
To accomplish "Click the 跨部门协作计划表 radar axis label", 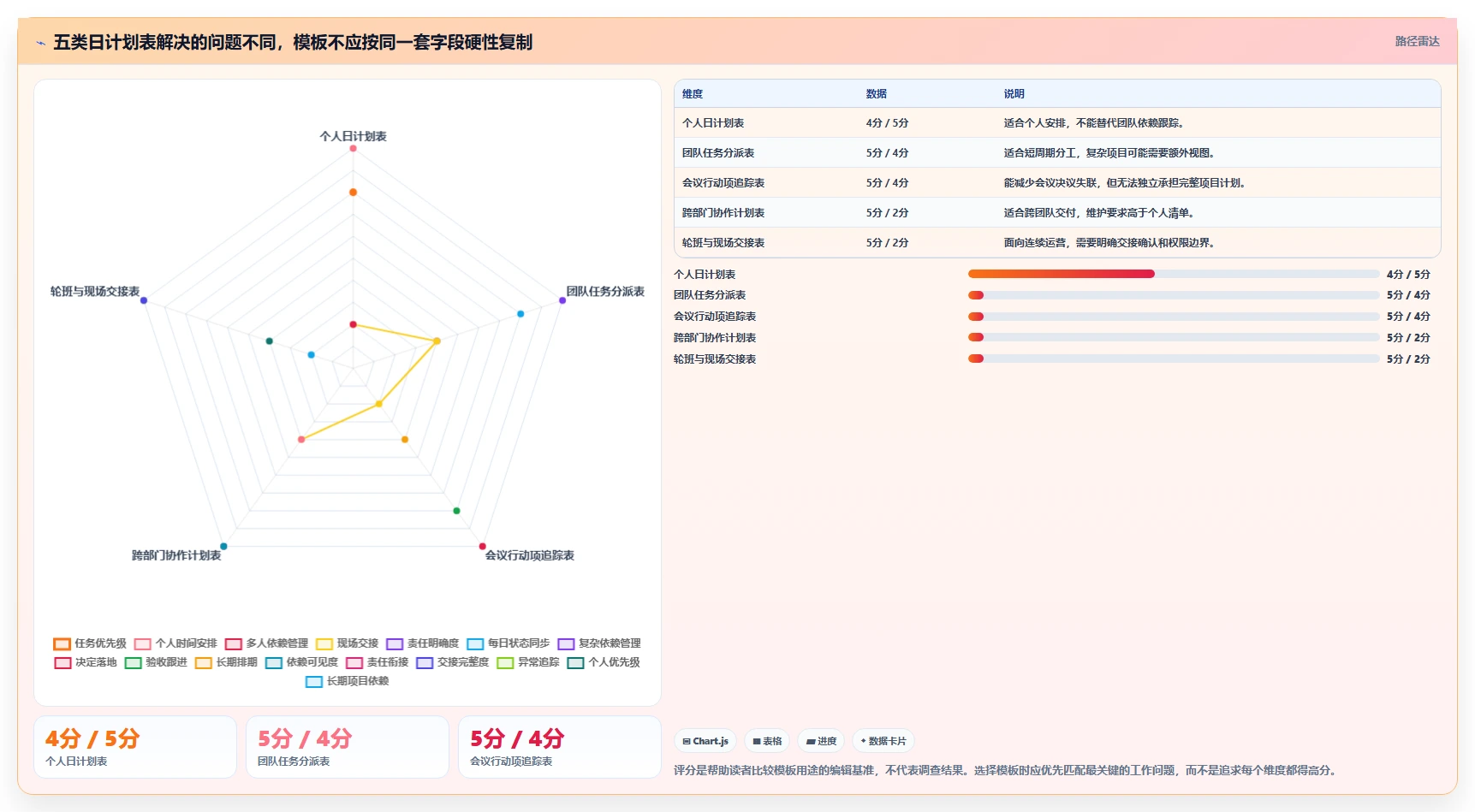I will [176, 555].
